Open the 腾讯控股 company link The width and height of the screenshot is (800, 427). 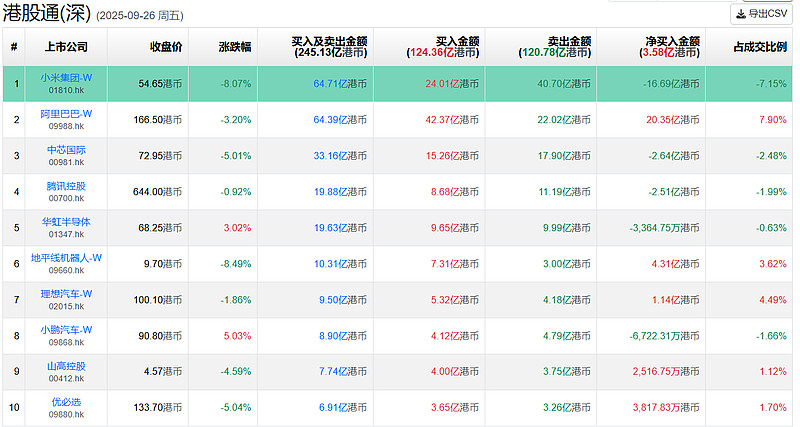pos(67,185)
